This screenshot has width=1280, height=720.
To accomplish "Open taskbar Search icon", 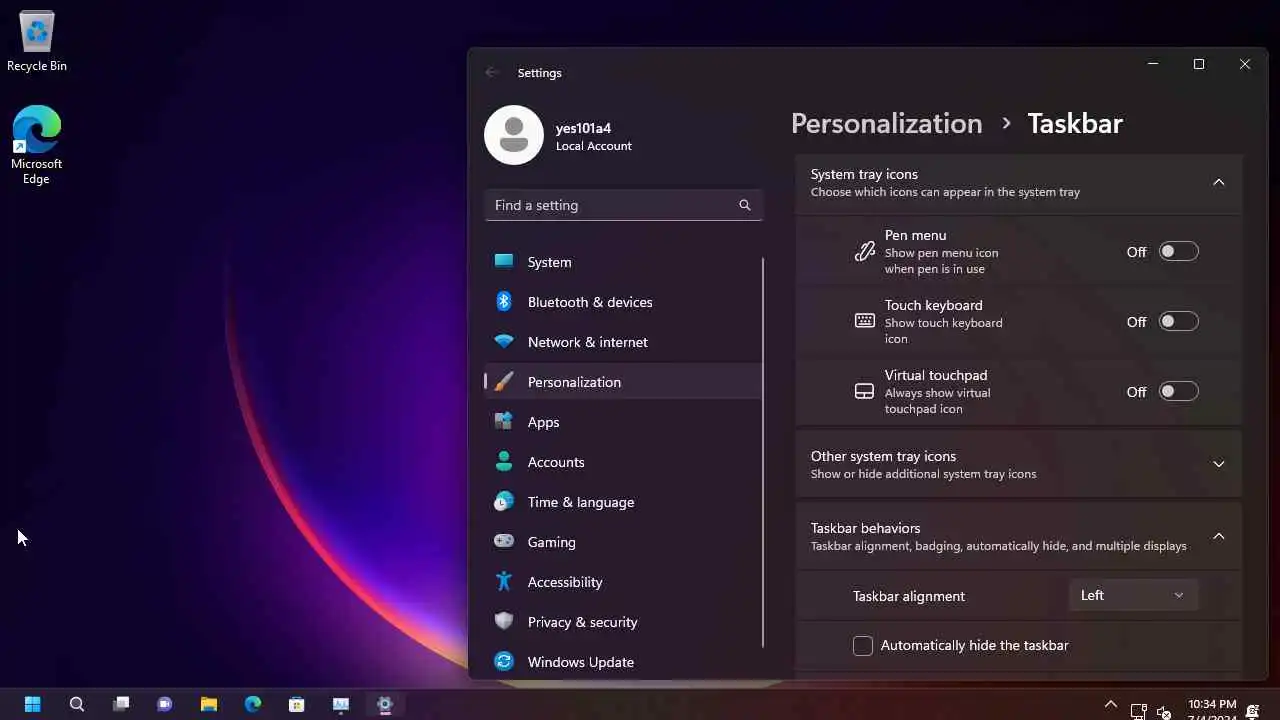I will click(77, 704).
